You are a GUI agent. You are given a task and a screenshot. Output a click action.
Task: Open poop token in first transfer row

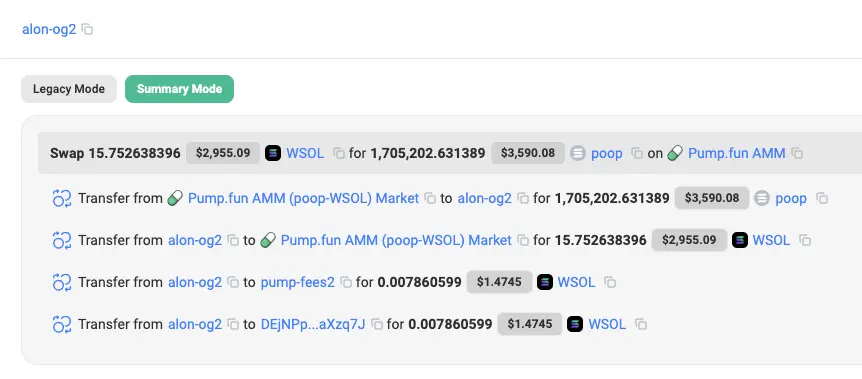pyautogui.click(x=791, y=198)
